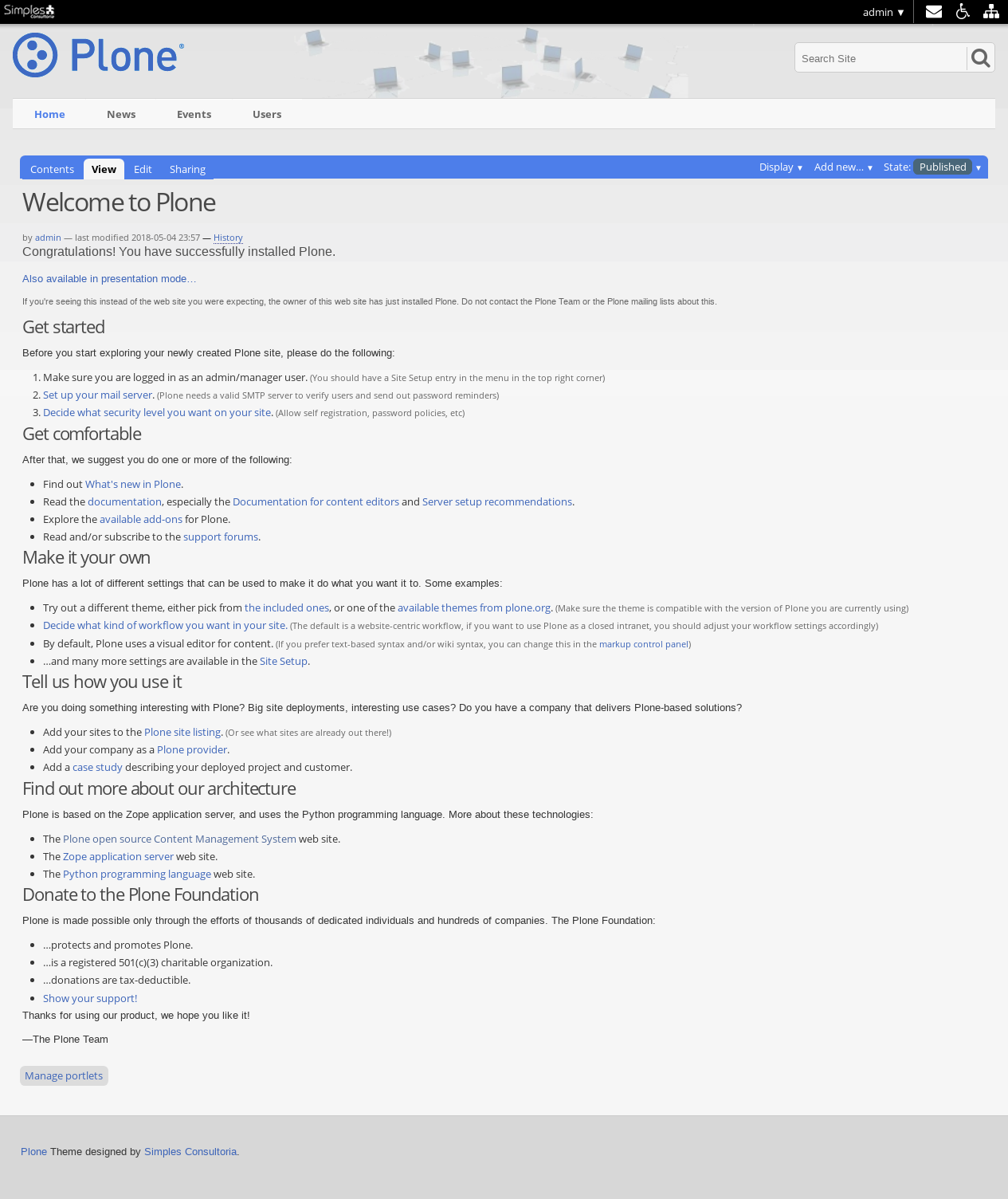Open the Display dropdown menu
Viewport: 1008px width, 1199px height.
(x=781, y=167)
